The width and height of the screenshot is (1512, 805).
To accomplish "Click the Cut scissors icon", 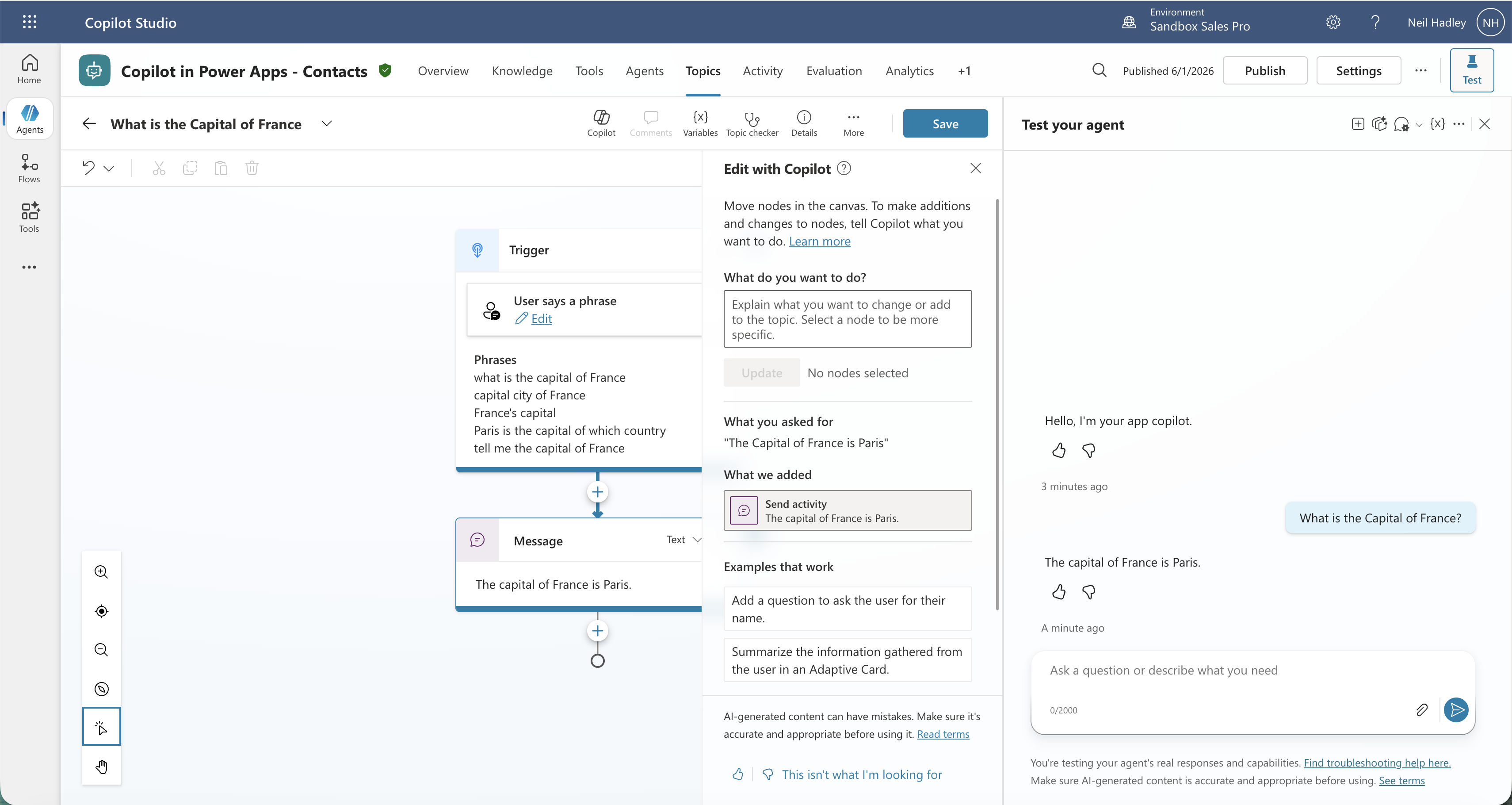I will pos(159,169).
